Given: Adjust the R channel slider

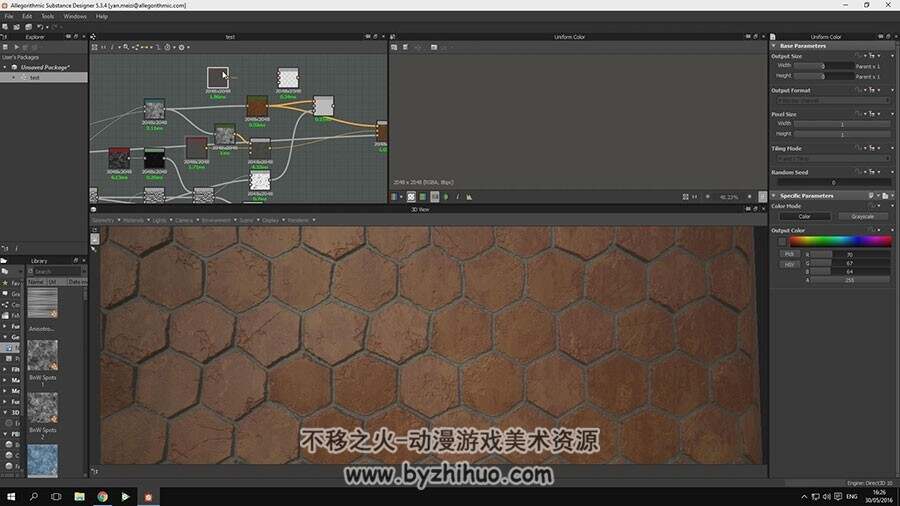Looking at the screenshot, I should [849, 254].
